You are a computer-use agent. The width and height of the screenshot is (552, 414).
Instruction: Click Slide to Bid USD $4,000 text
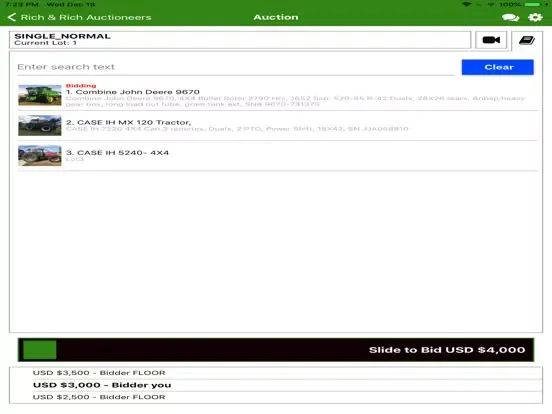[x=447, y=350]
